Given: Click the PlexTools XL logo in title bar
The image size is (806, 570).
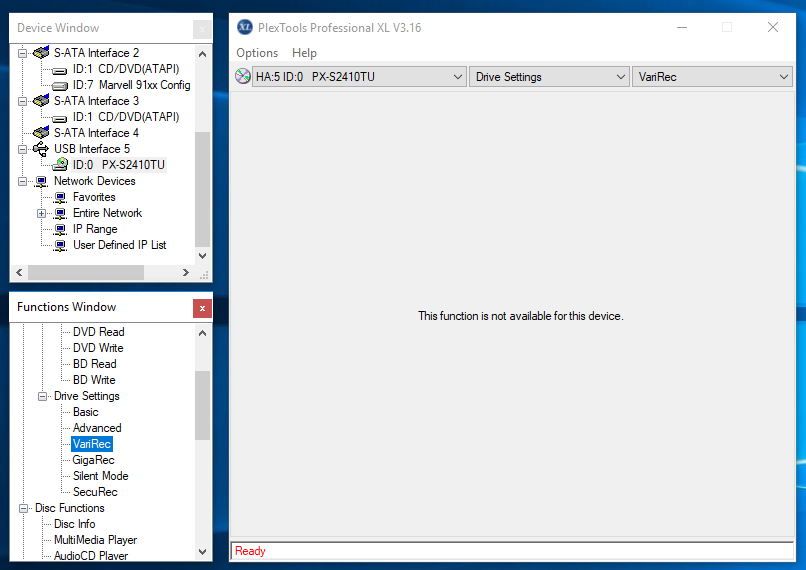Looking at the screenshot, I should coord(245,27).
